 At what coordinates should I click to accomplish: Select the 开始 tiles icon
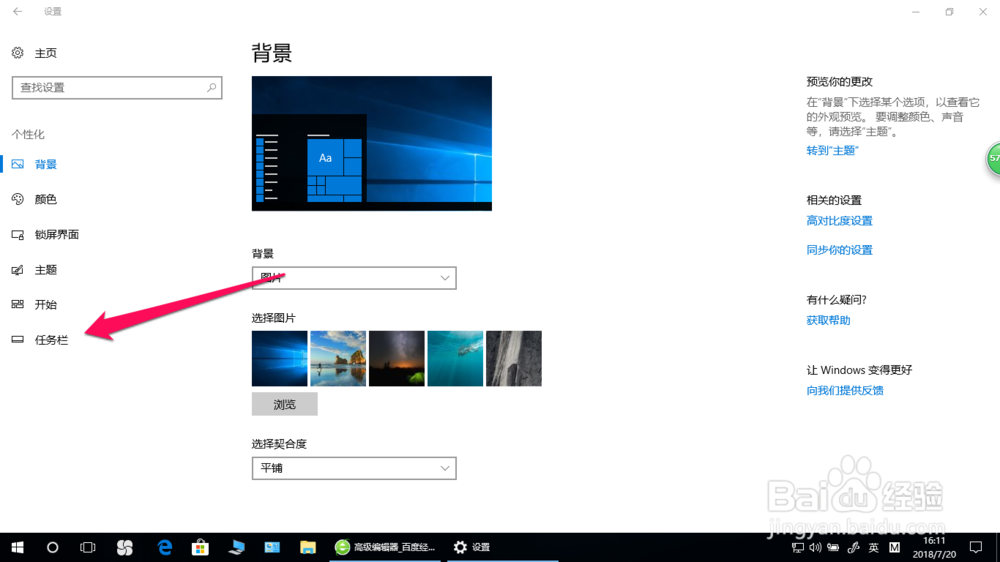18,304
